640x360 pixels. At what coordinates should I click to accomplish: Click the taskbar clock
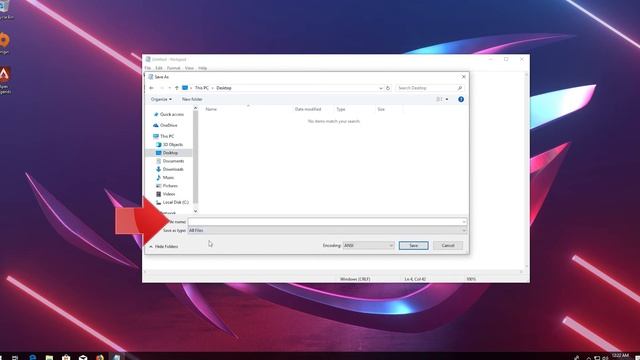click(621, 356)
